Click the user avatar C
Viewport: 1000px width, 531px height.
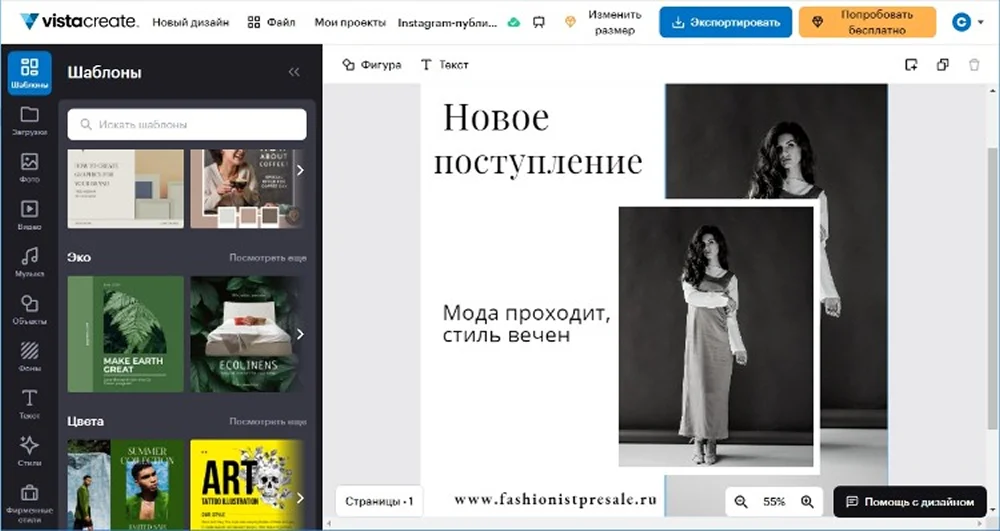click(961, 22)
